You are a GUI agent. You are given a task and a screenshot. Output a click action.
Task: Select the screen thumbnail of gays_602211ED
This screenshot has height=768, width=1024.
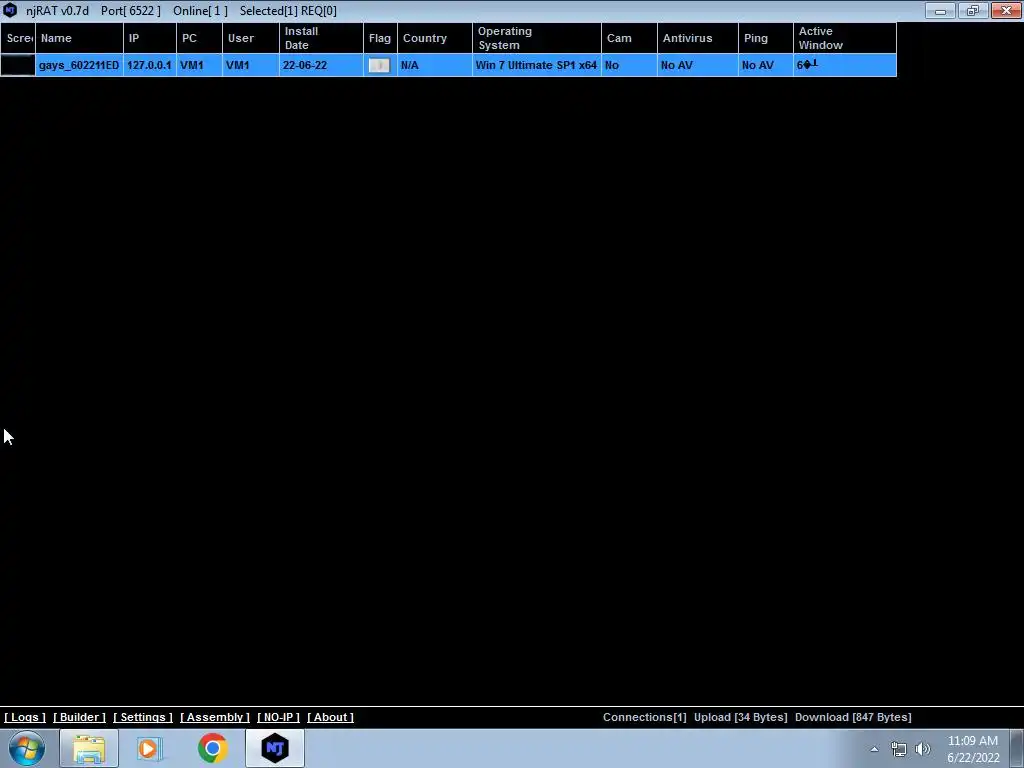click(18, 65)
